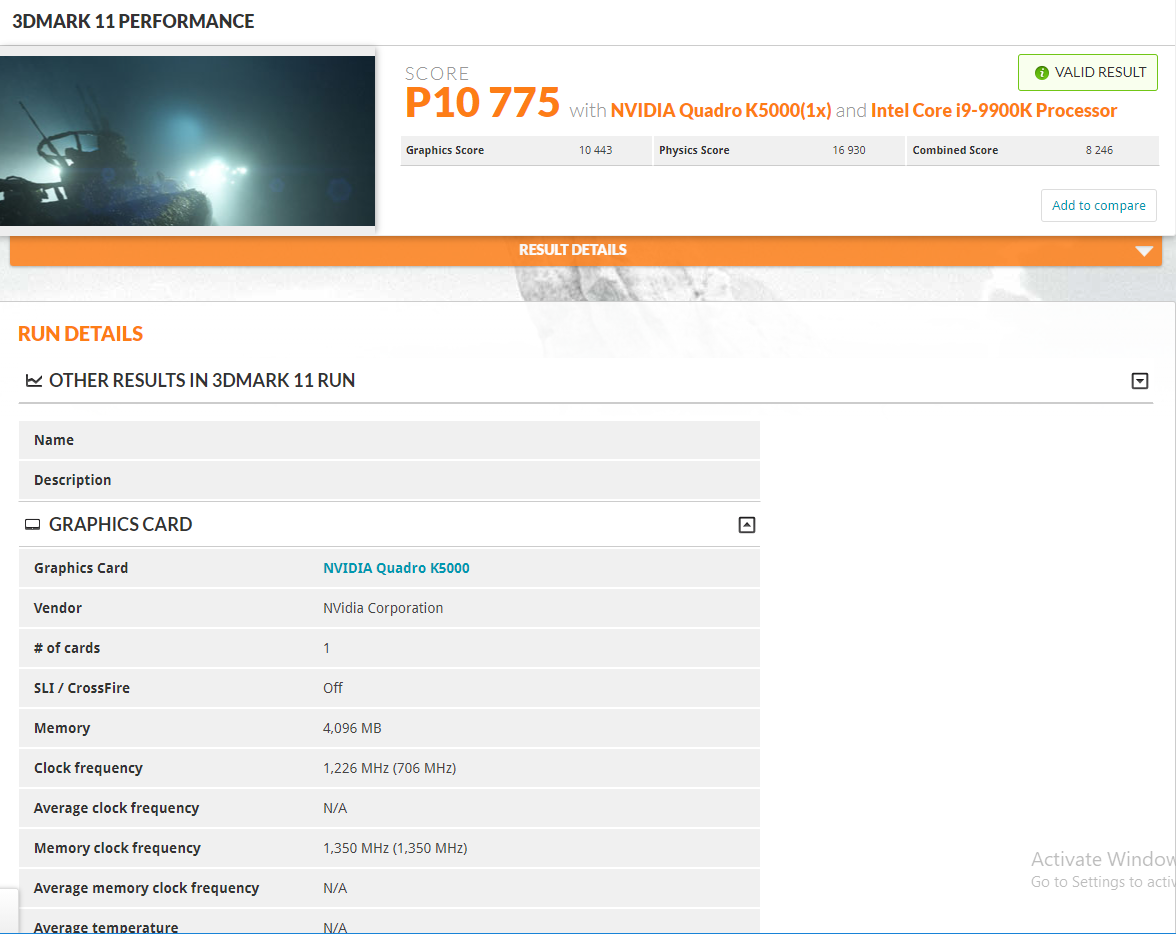
Task: Click the P10 775 score value
Action: tap(482, 102)
